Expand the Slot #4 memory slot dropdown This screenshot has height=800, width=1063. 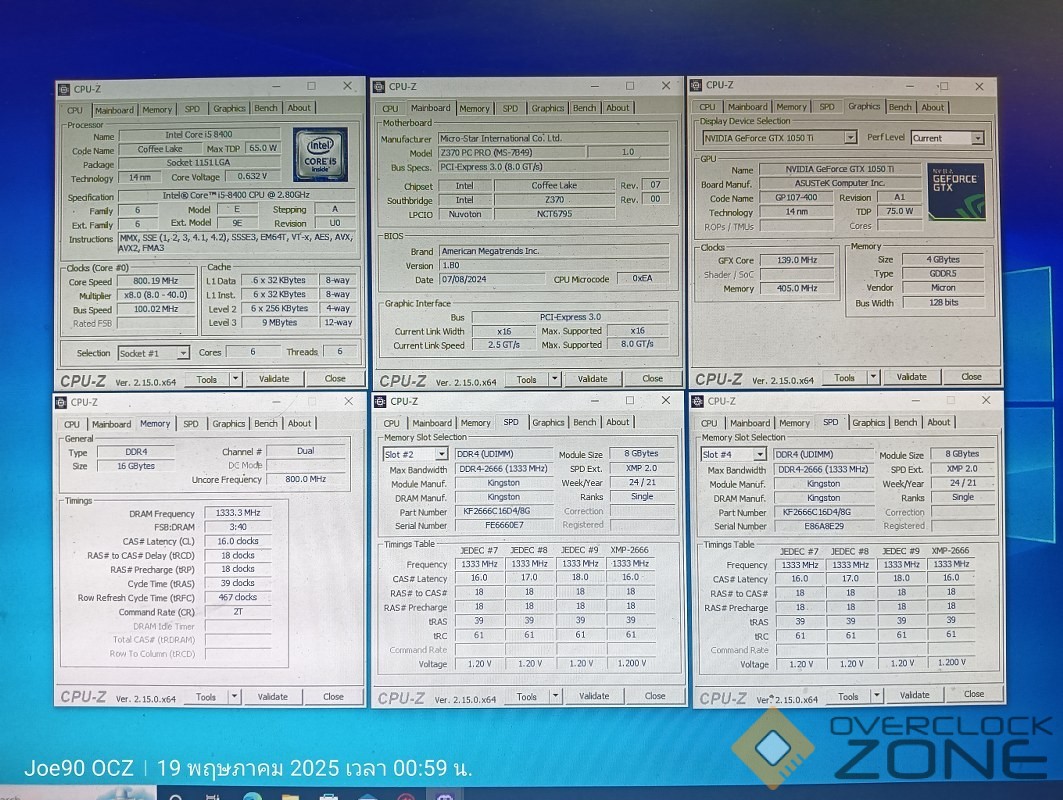761,455
